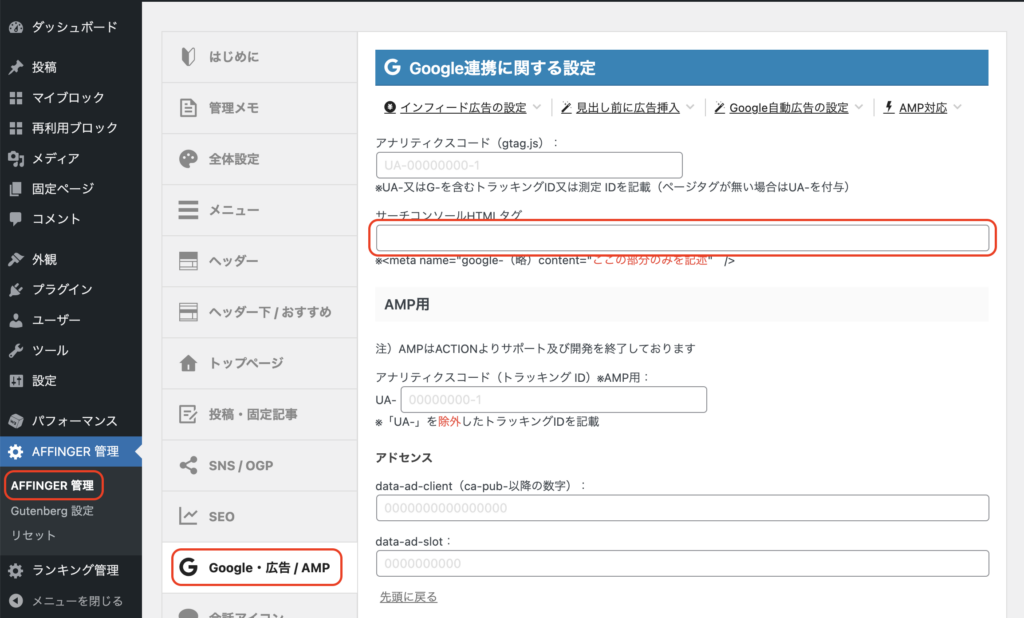Focus the サーチコンソールHTMLタグ input field

tap(682, 238)
